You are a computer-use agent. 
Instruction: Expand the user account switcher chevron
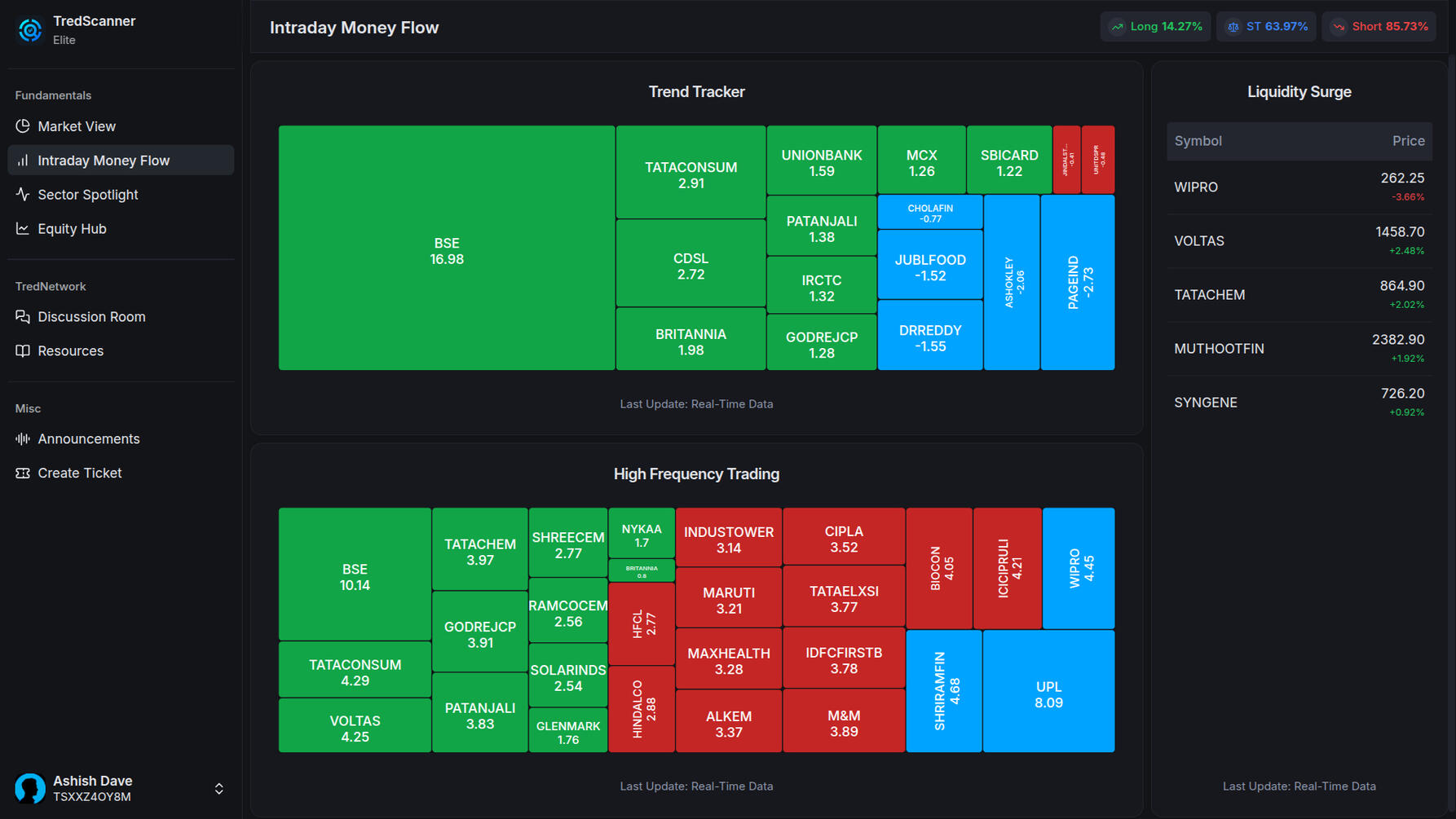(x=218, y=789)
